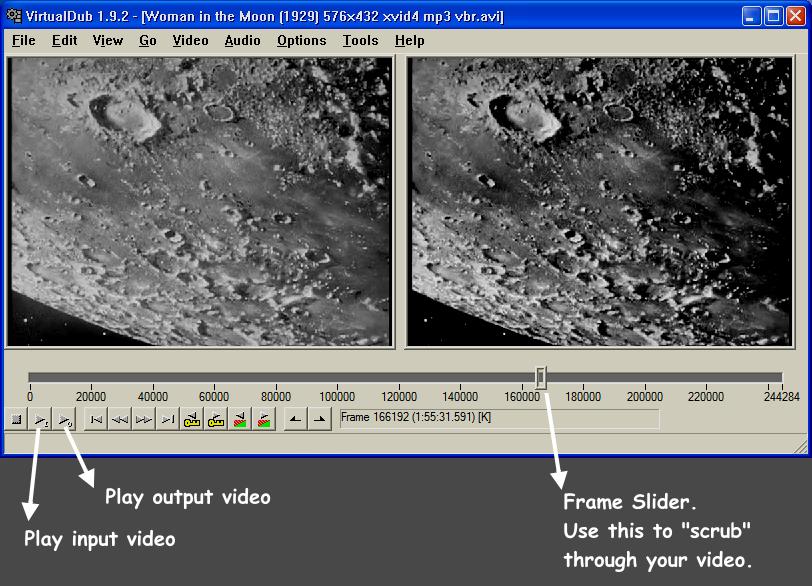Step backward one frame
The image size is (812, 586).
120,419
